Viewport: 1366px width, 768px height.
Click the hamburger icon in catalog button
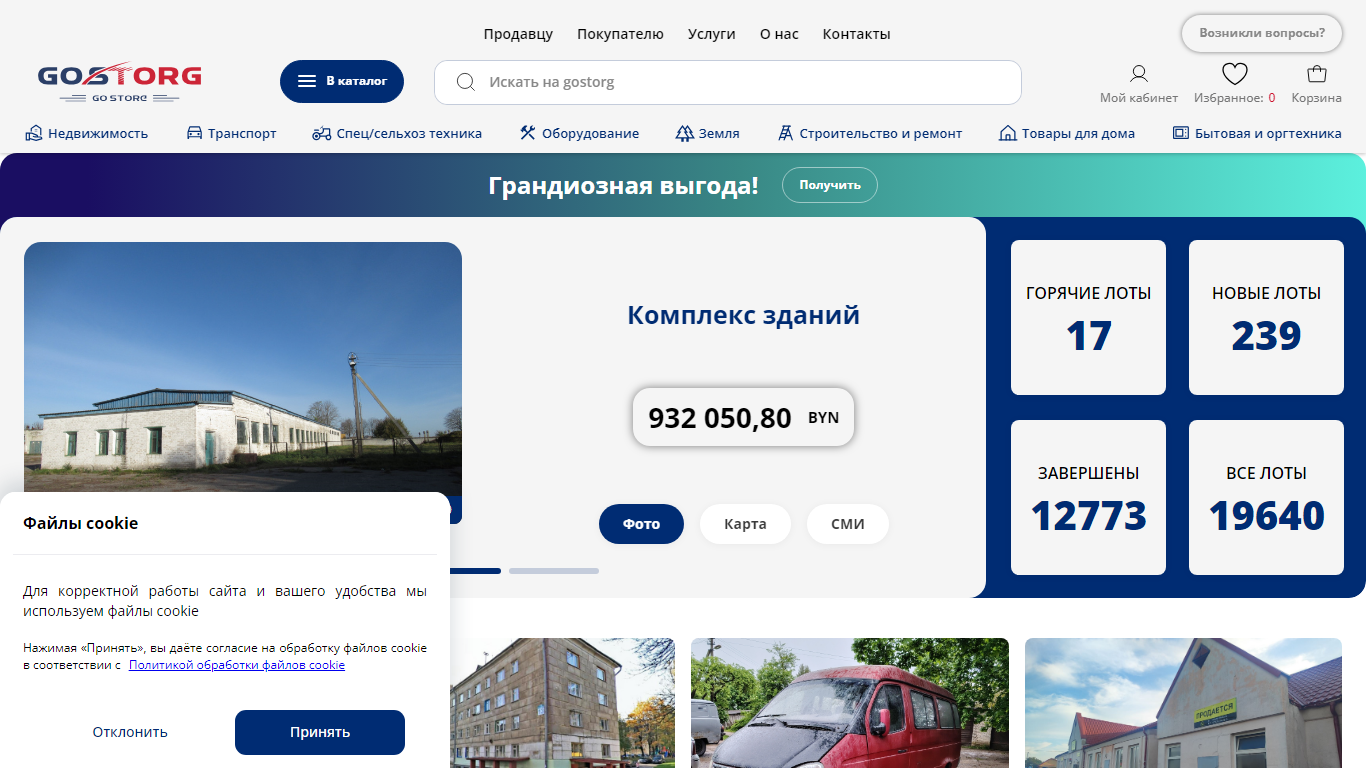click(x=307, y=82)
